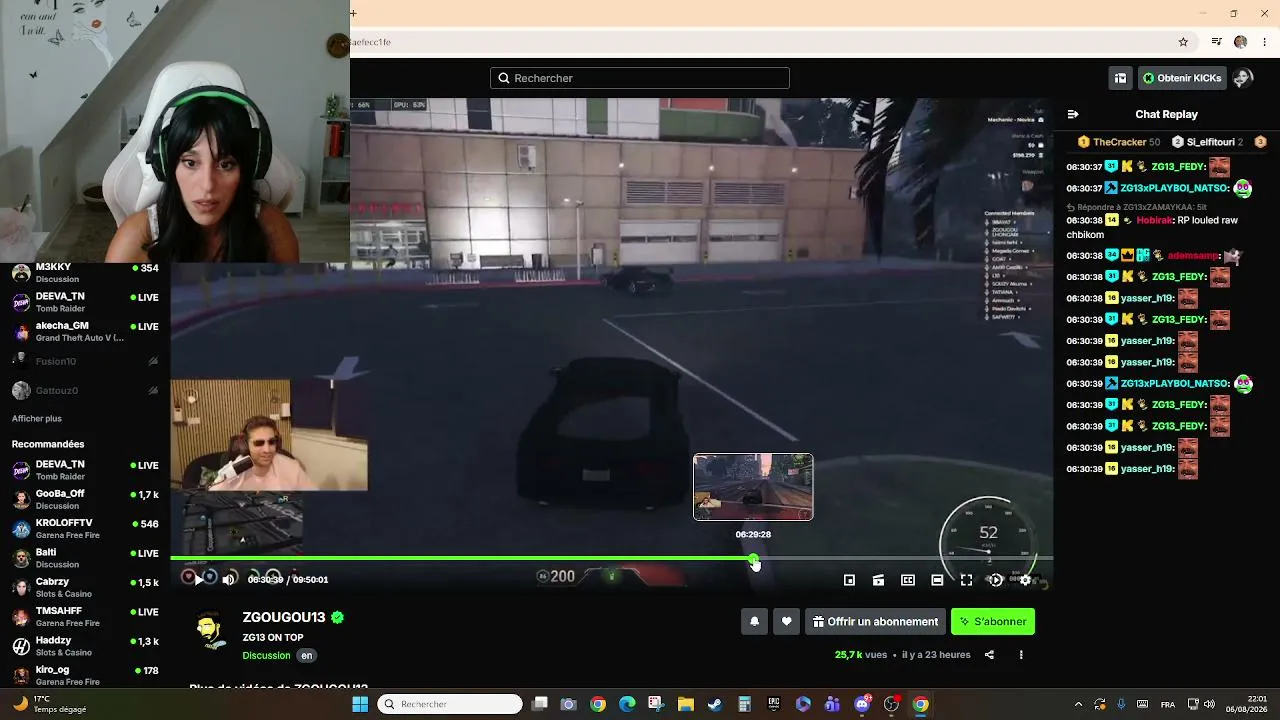Open Chrome media controls icon

1216,42
